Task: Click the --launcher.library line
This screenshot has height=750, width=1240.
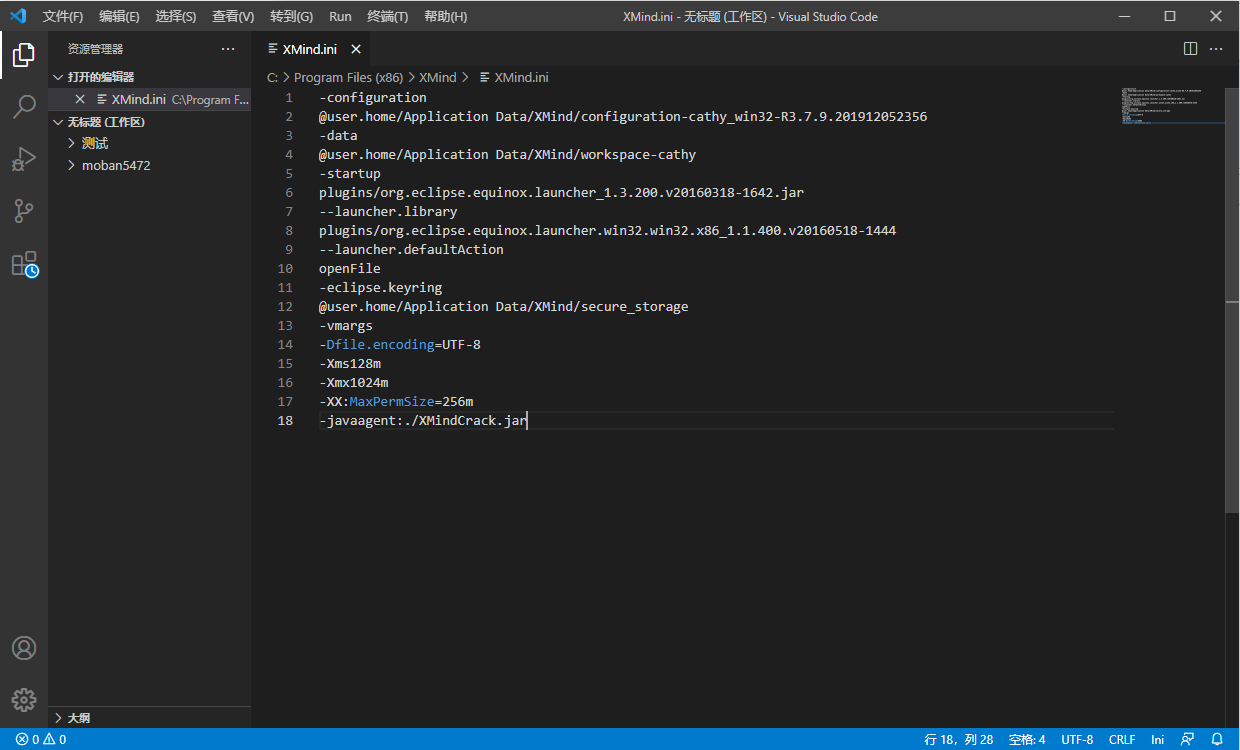Action: (388, 211)
